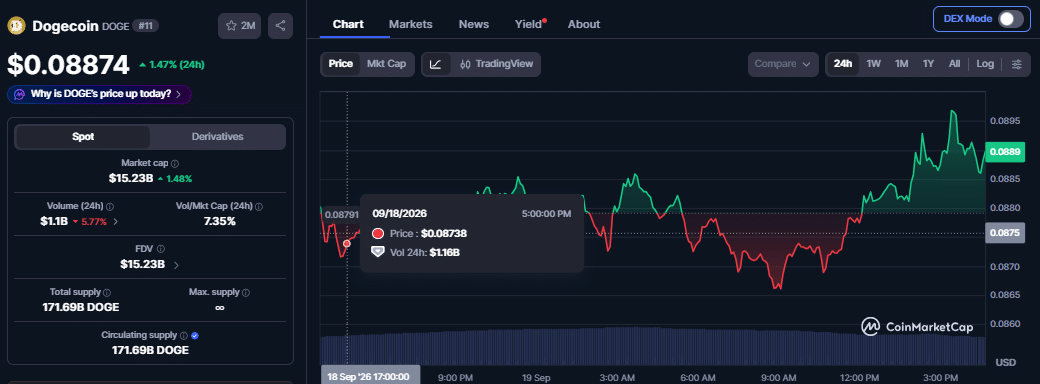
Task: Select 1M time range
Action: click(901, 64)
